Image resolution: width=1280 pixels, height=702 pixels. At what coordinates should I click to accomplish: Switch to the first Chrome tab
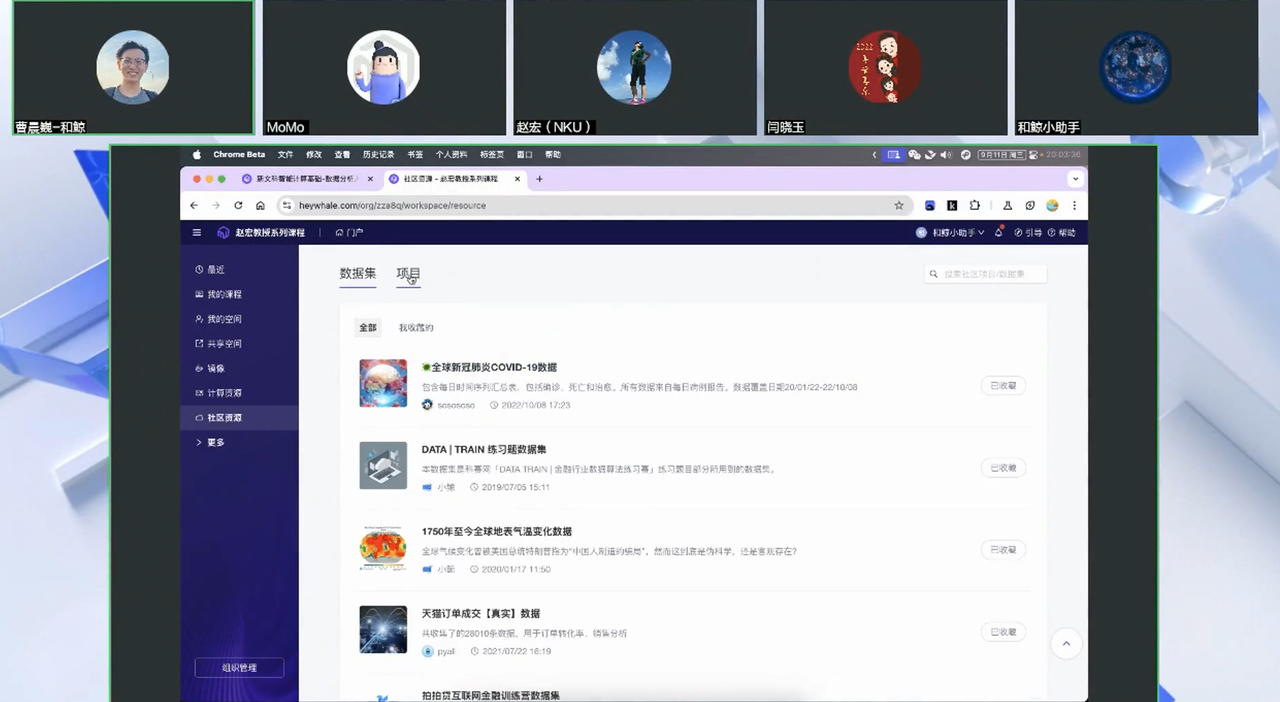[x=308, y=179]
